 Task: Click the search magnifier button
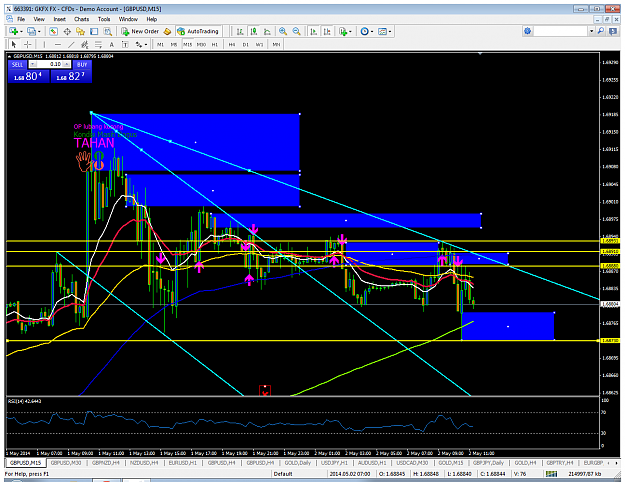[x=601, y=31]
